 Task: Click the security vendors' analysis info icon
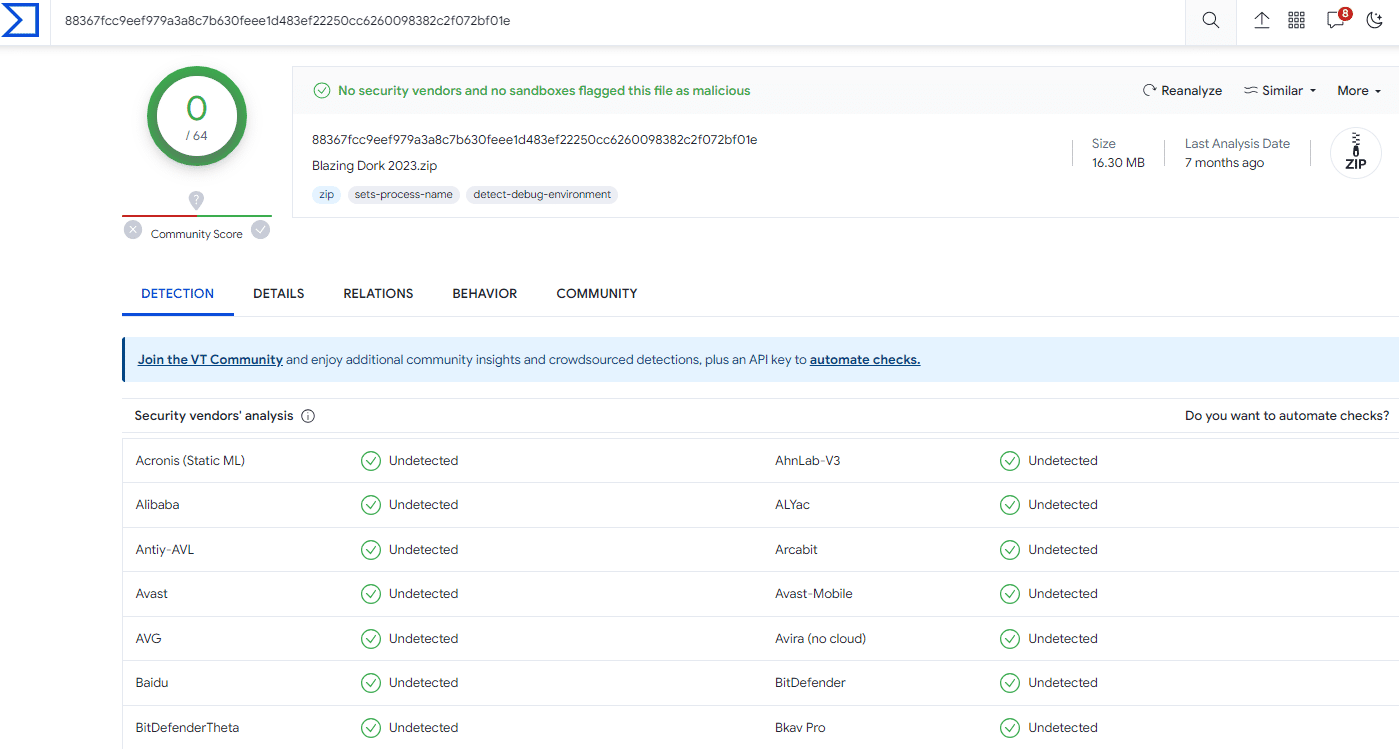pos(308,416)
